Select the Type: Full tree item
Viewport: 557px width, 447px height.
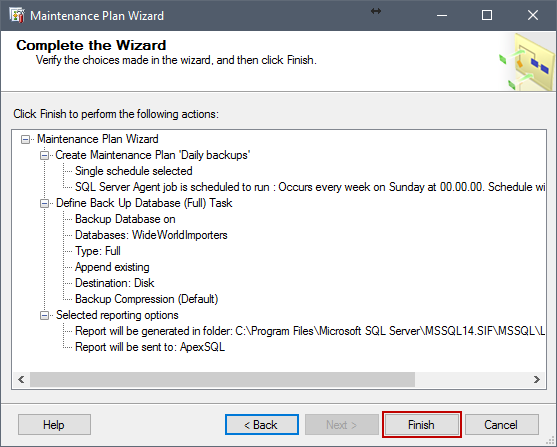(98, 251)
